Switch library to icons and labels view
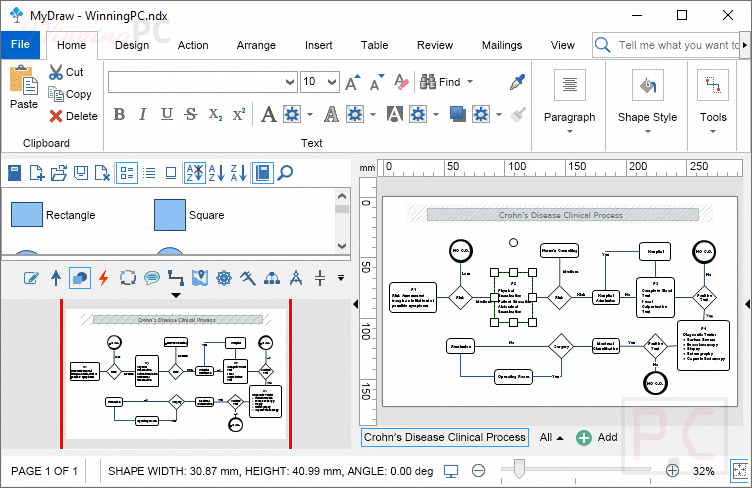The image size is (752, 488). 127,173
